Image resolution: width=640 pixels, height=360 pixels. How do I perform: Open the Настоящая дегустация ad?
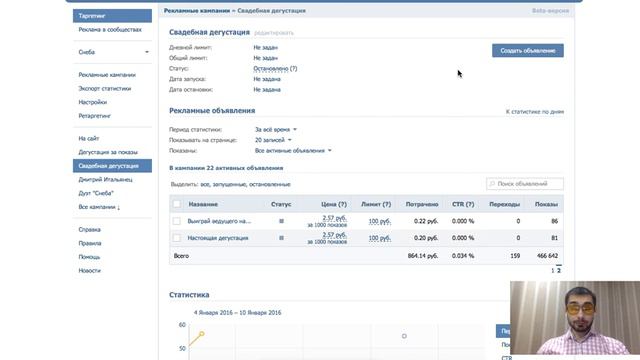pyautogui.click(x=218, y=238)
